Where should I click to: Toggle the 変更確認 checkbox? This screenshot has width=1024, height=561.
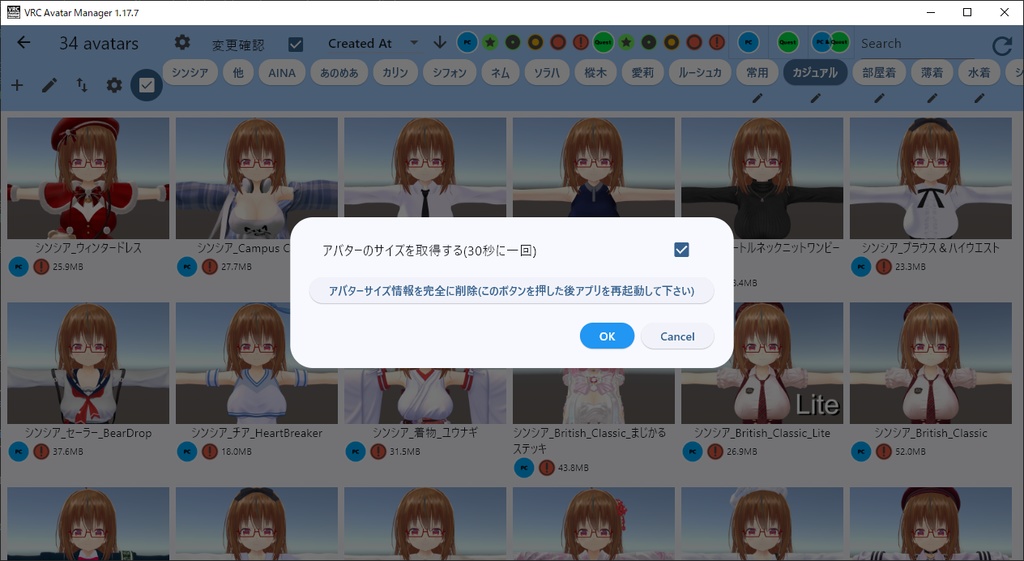pos(295,44)
